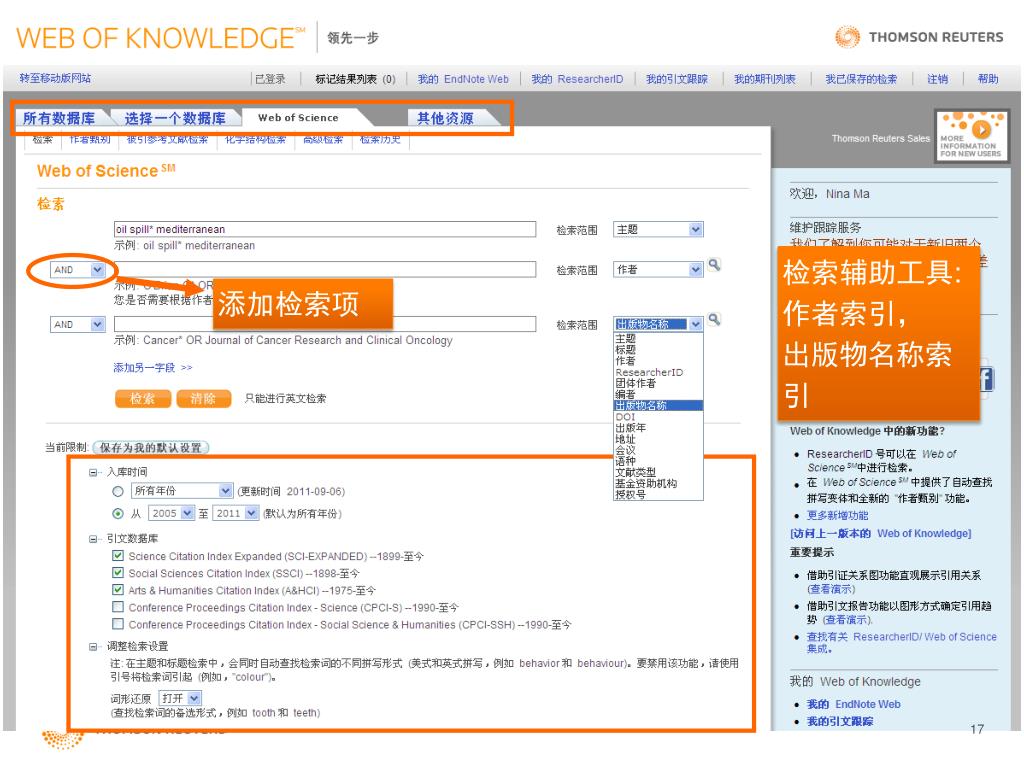Screen dimensions: 1024x768
Task: Switch to 其他资源 tab
Action: (x=445, y=118)
